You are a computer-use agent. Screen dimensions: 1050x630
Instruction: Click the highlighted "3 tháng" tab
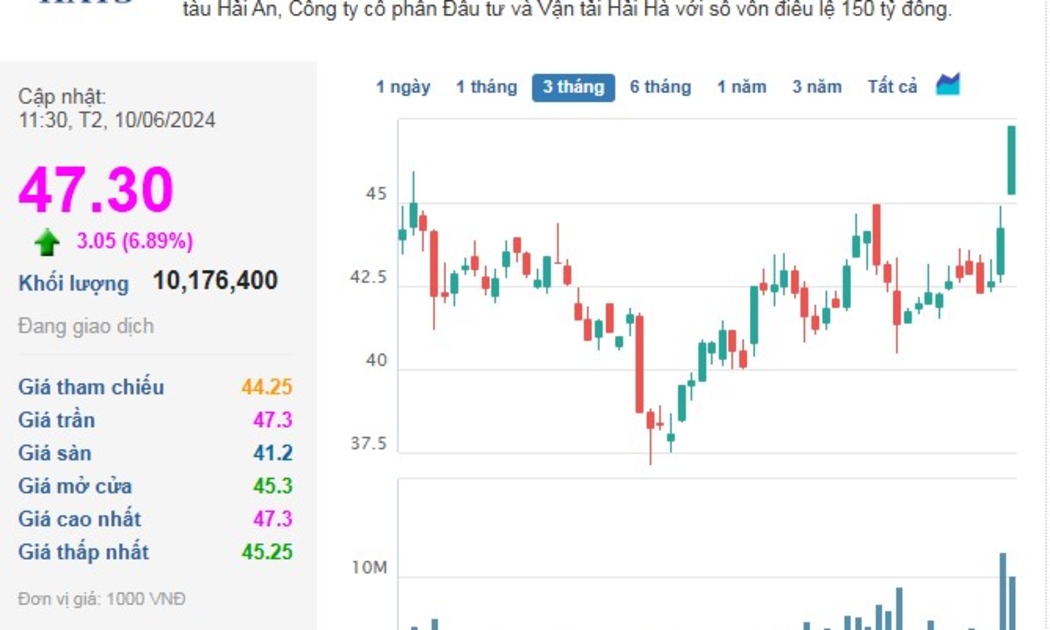click(x=573, y=87)
